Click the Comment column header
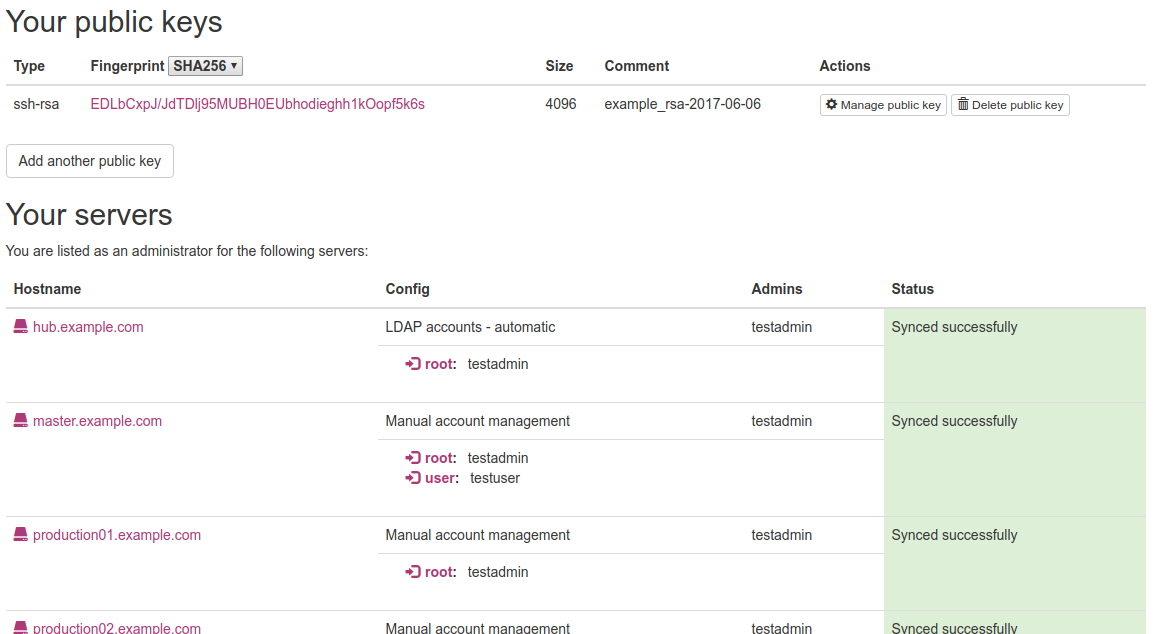The width and height of the screenshot is (1154, 634). point(637,66)
